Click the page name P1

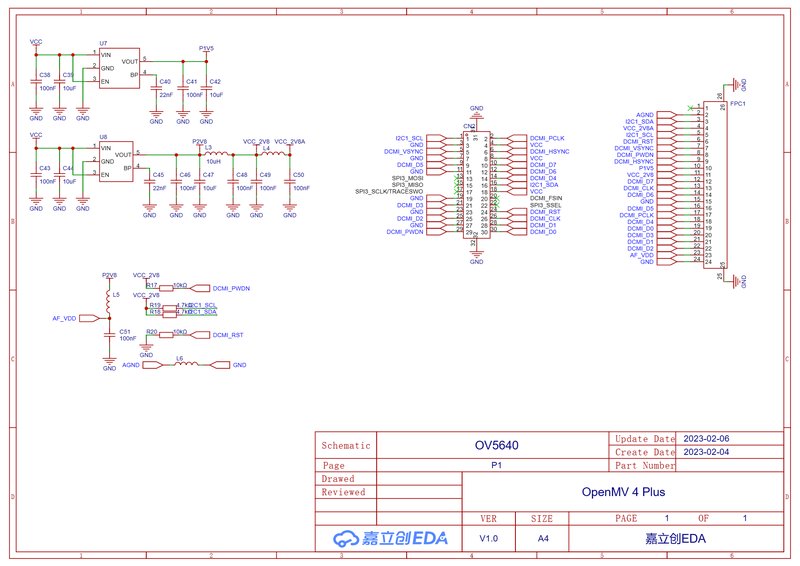pyautogui.click(x=496, y=465)
